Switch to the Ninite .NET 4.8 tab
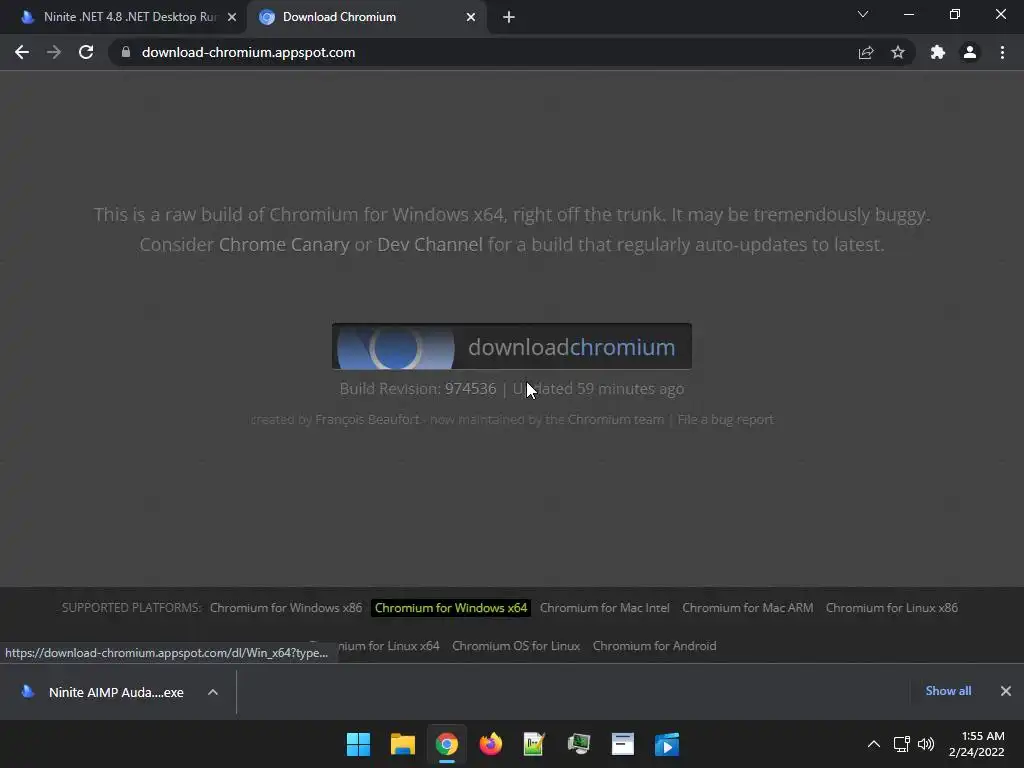Viewport: 1024px width, 768px height. click(x=123, y=17)
